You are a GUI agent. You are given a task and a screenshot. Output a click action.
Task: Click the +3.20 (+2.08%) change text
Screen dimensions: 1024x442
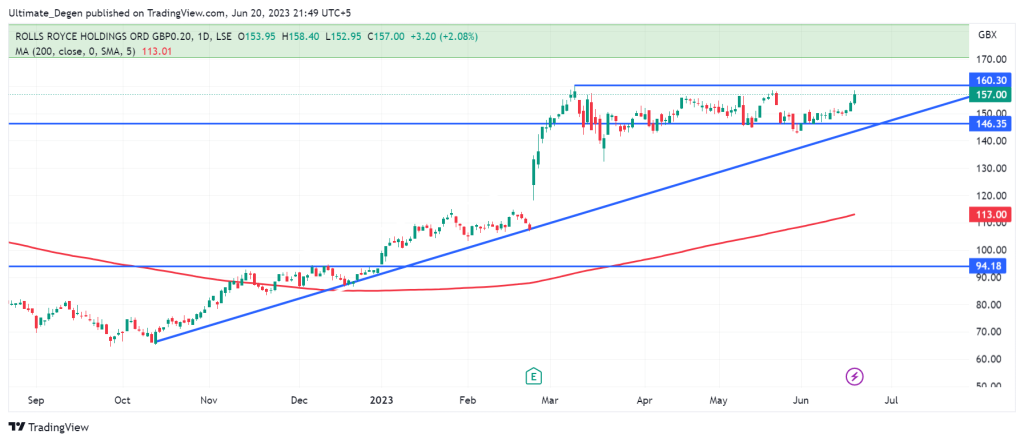tap(443, 37)
